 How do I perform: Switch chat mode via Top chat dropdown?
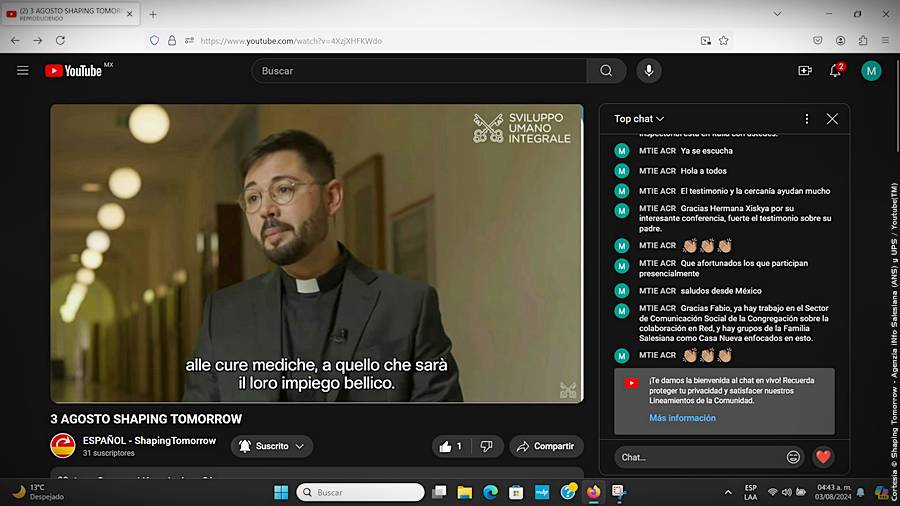[639, 119]
